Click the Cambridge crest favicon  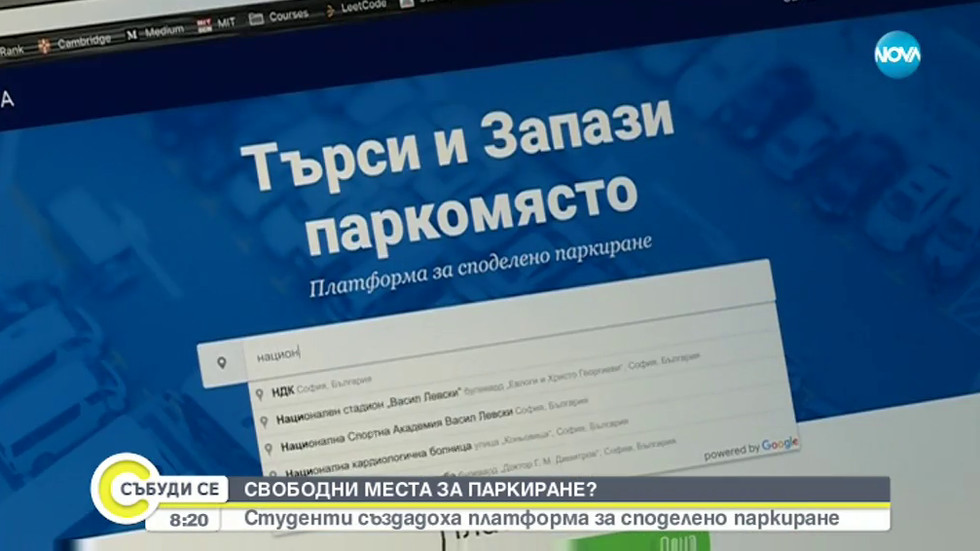tap(44, 46)
